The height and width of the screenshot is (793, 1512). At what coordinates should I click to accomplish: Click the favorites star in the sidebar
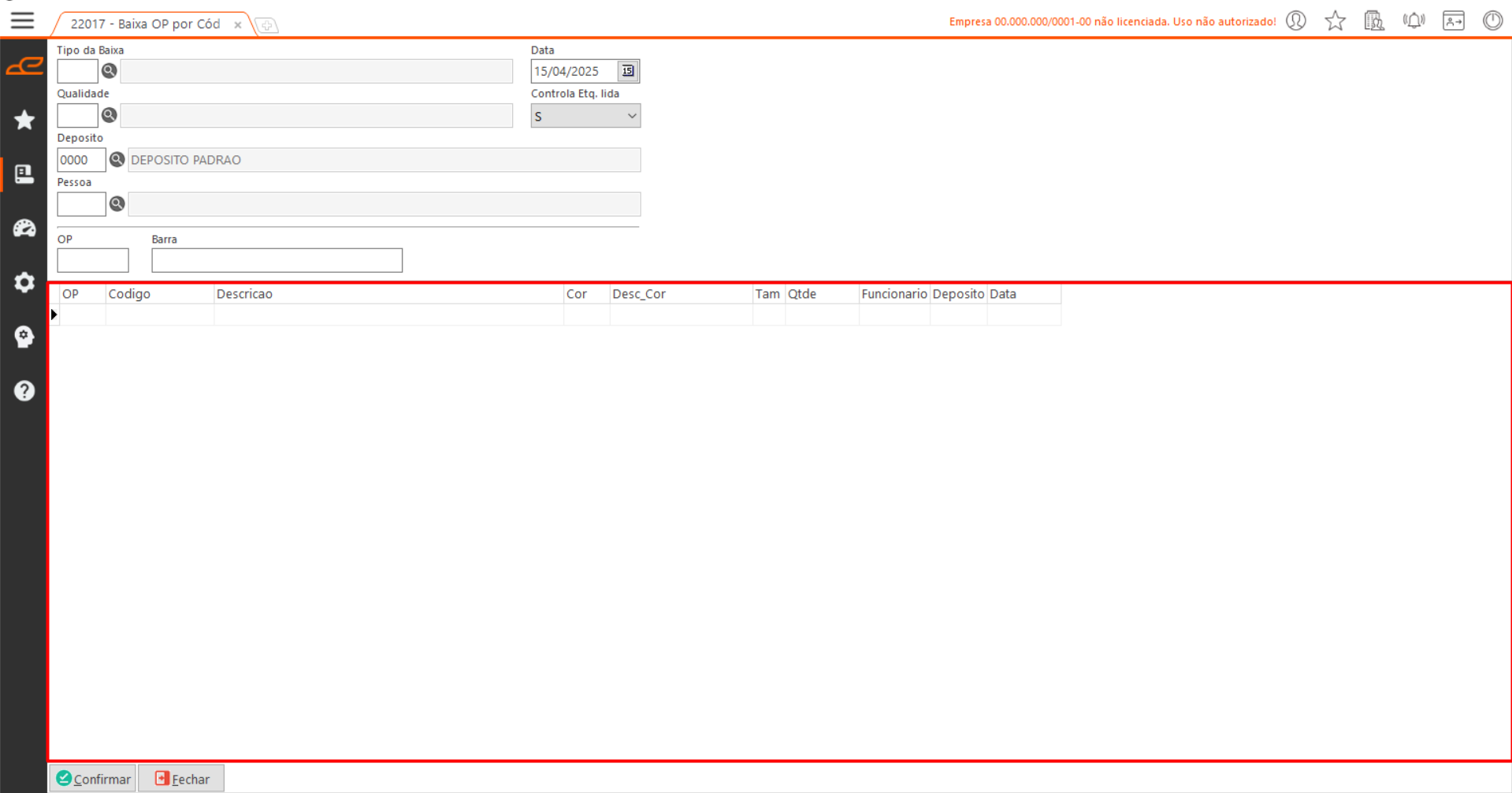coord(24,120)
